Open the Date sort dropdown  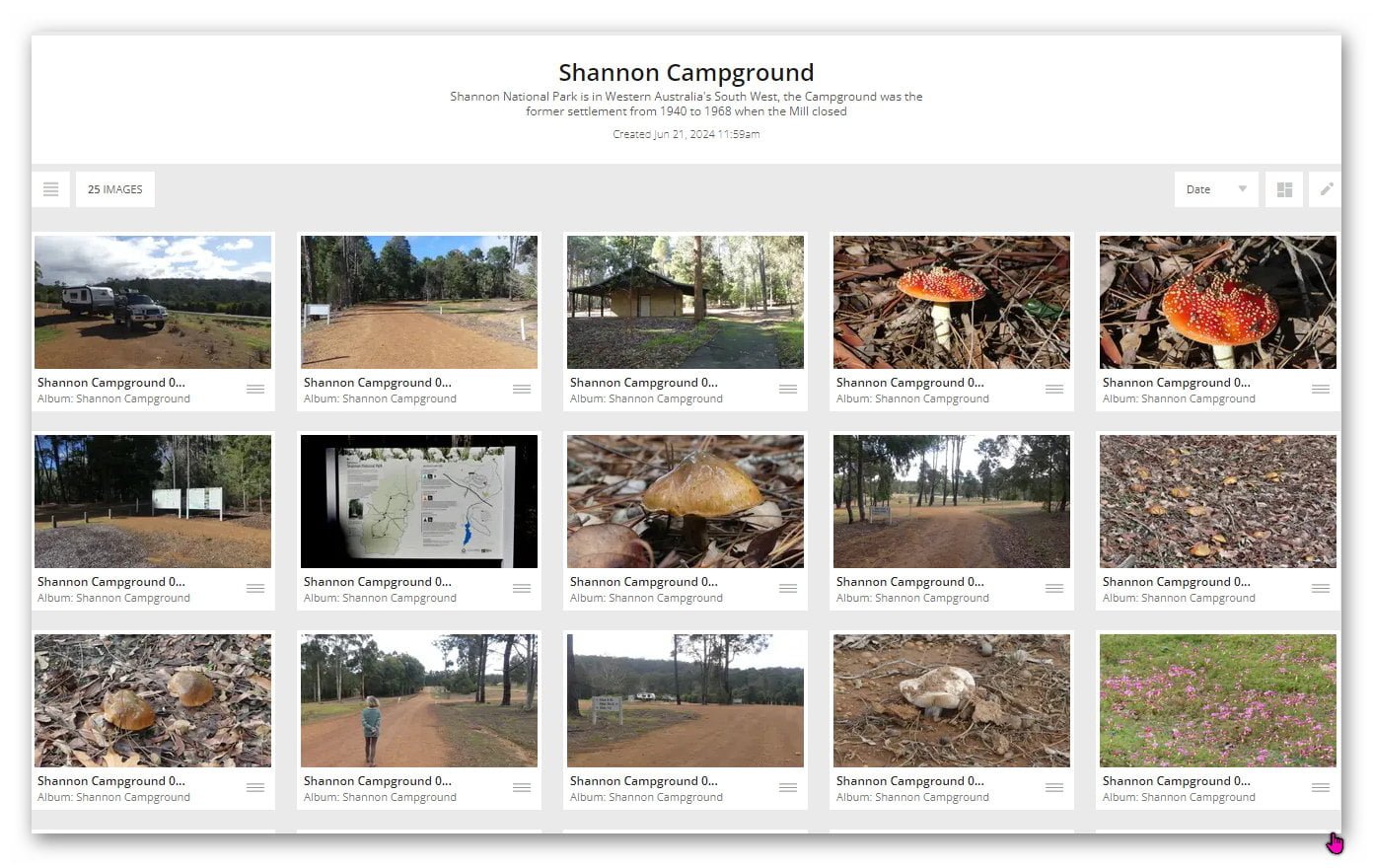[1215, 189]
